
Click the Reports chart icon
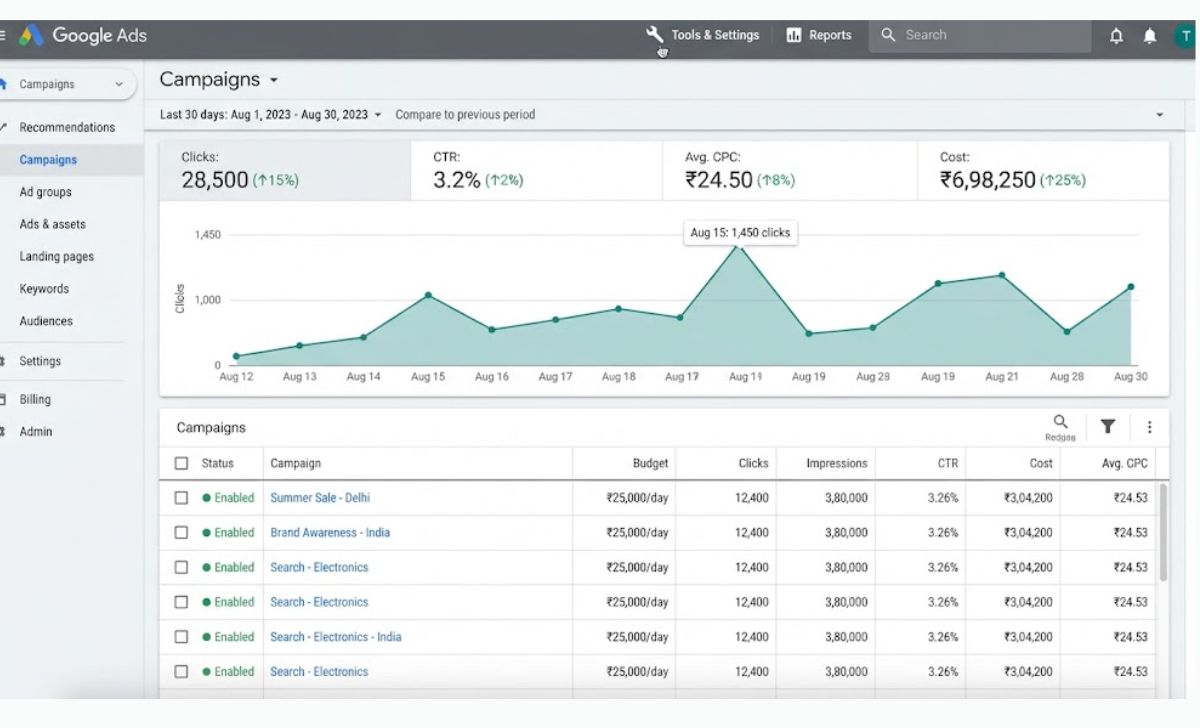794,35
